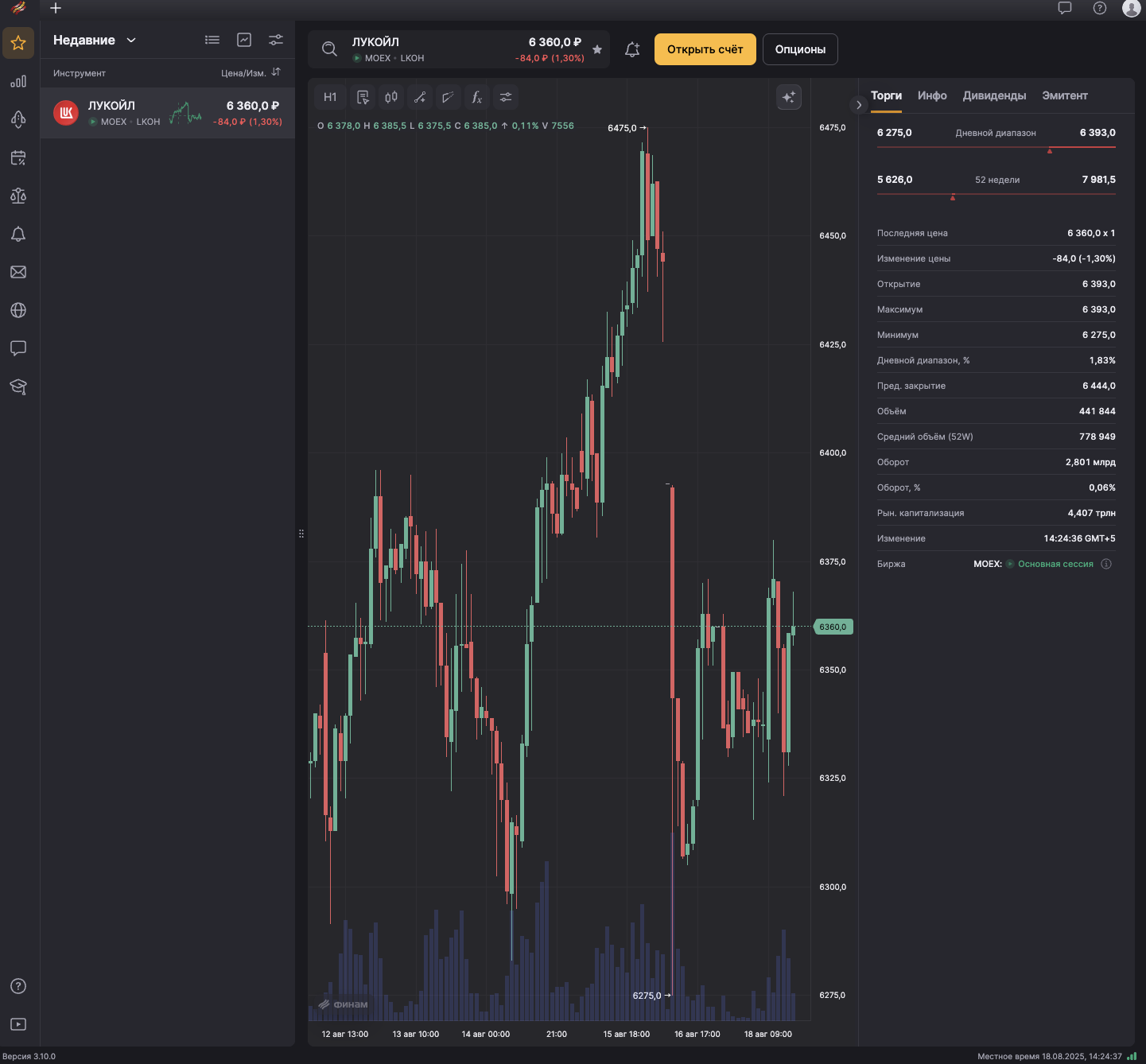Sort by Цена/Изм. column arrows
This screenshot has width=1146, height=1064.
tap(276, 72)
